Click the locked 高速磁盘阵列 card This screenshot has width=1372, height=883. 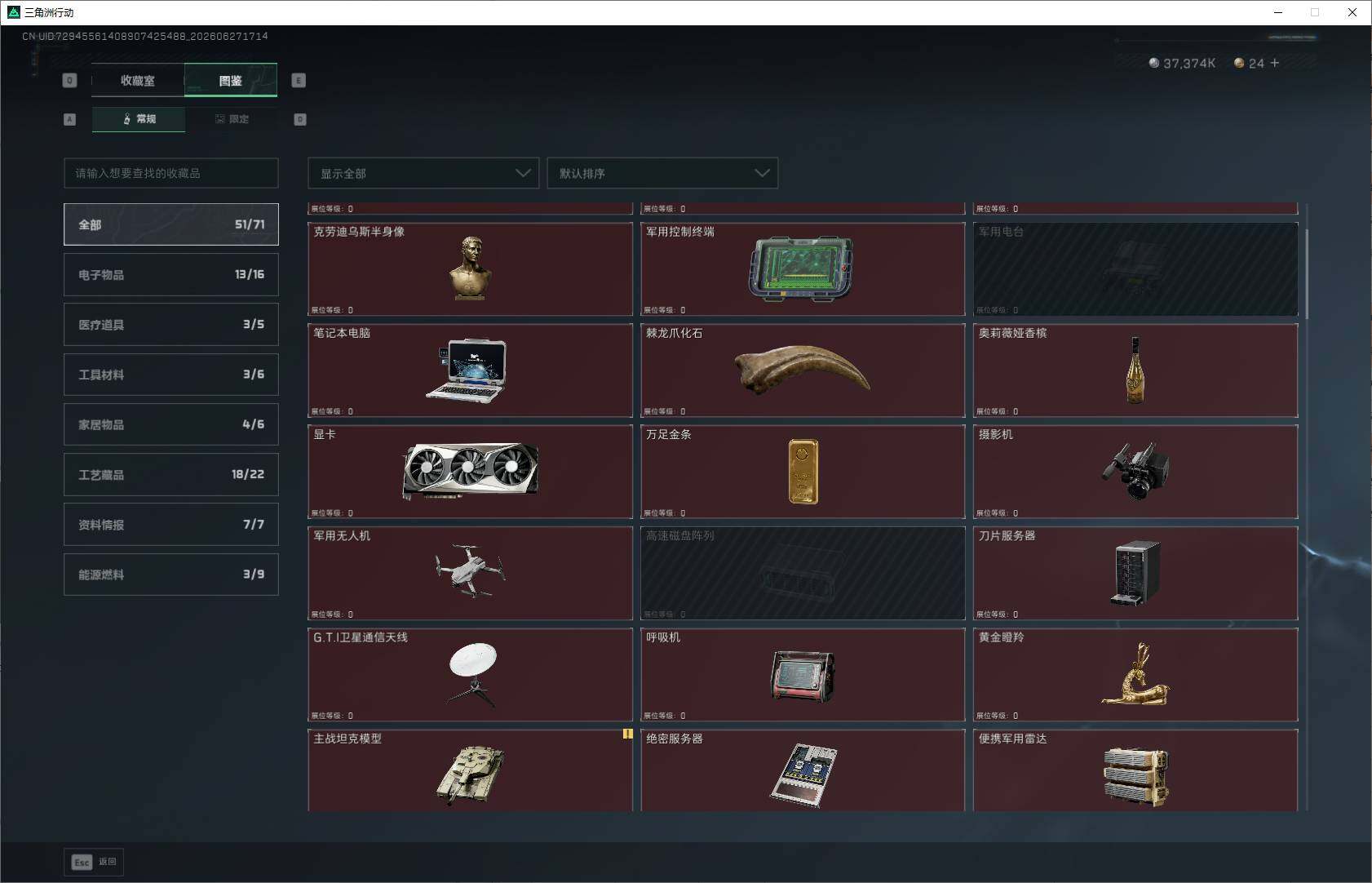point(803,573)
